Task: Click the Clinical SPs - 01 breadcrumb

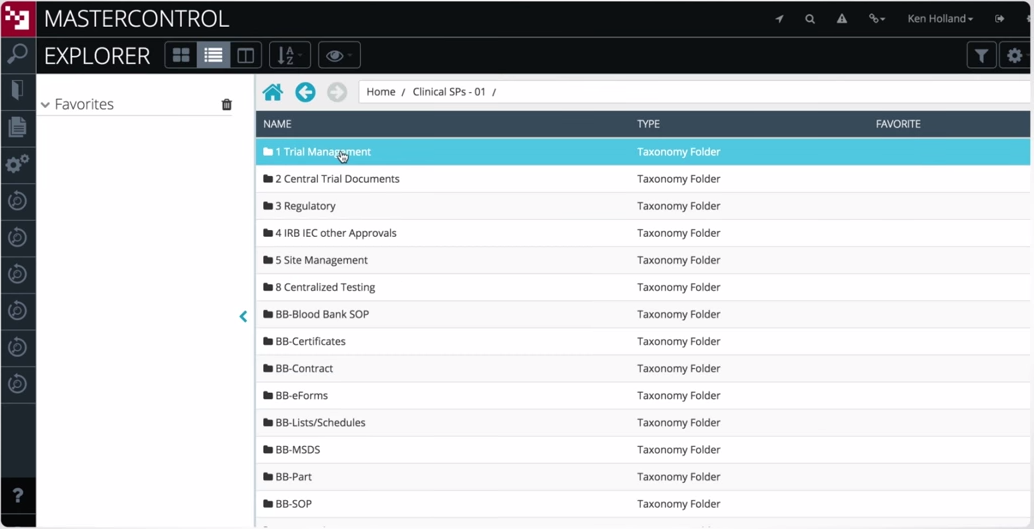Action: (449, 92)
